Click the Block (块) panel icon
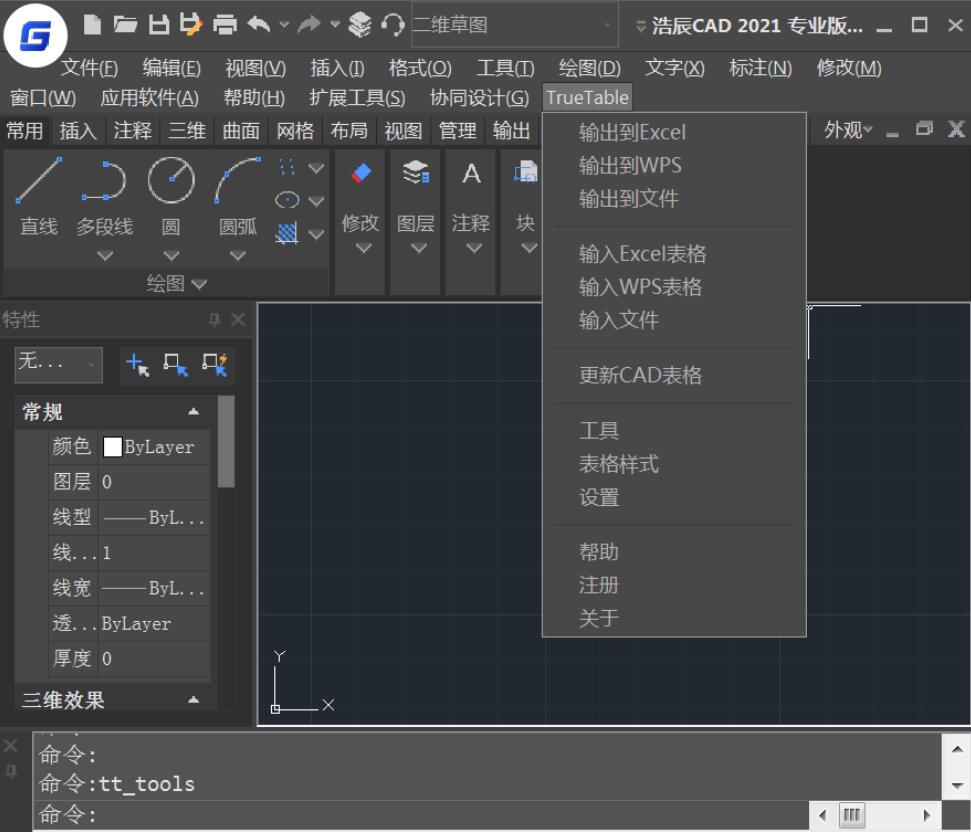This screenshot has width=971, height=832. [x=526, y=173]
